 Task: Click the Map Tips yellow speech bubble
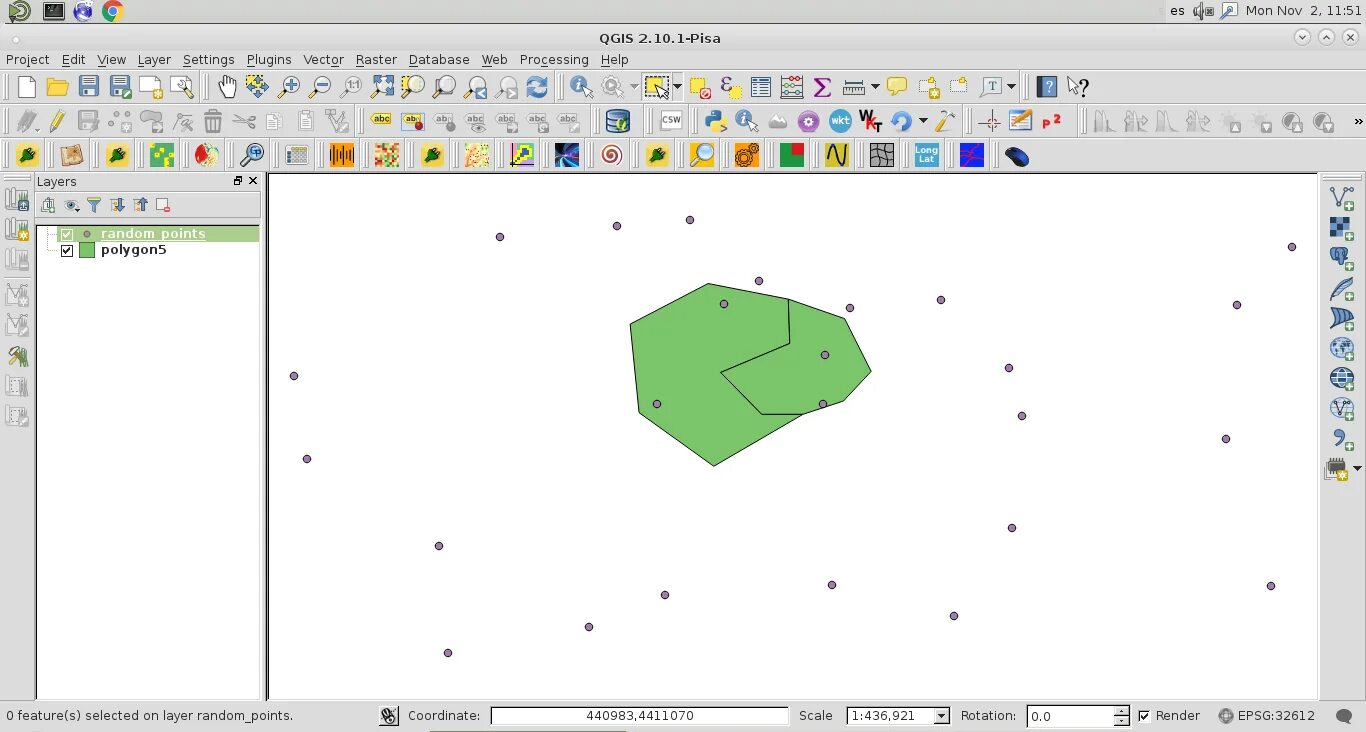[897, 87]
